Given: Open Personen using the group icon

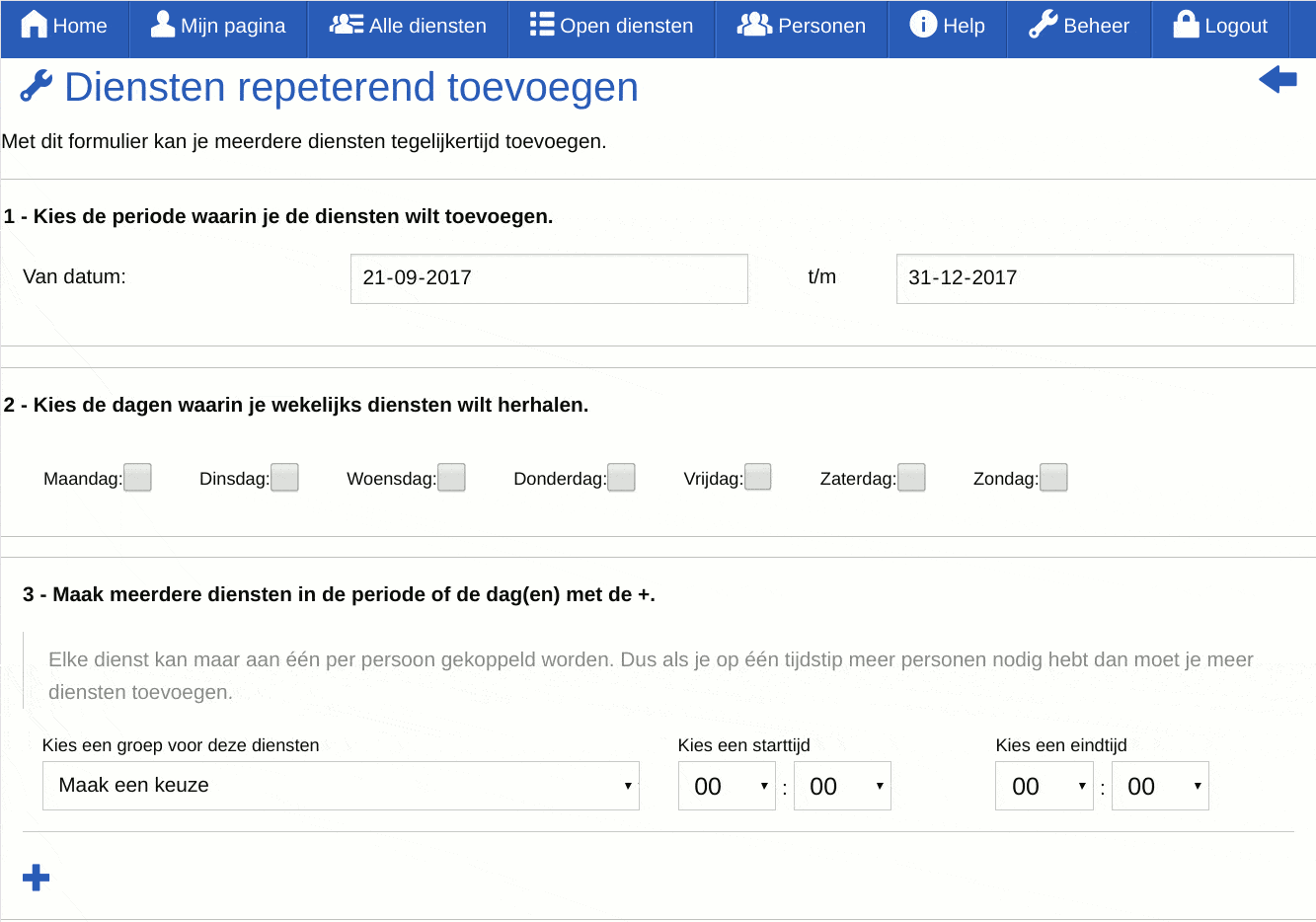Looking at the screenshot, I should [x=754, y=26].
